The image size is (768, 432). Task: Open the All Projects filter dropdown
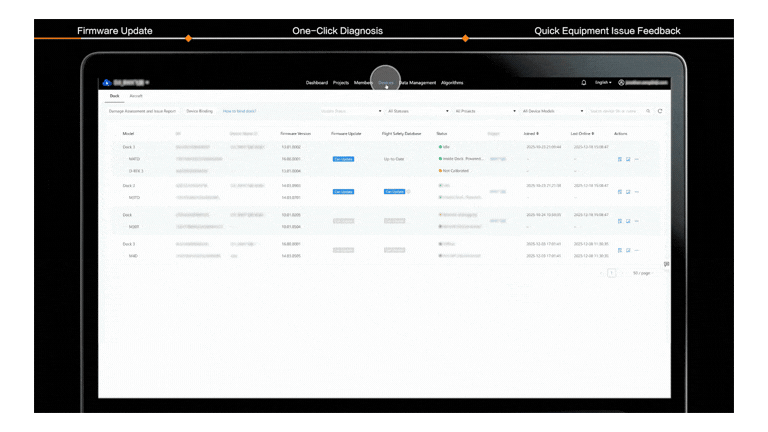(484, 111)
